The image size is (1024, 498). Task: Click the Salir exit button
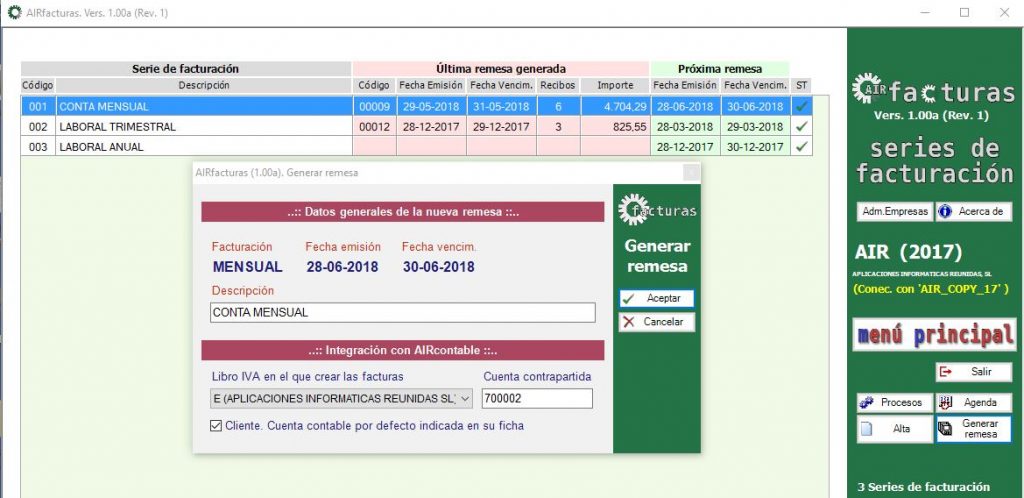point(973,372)
